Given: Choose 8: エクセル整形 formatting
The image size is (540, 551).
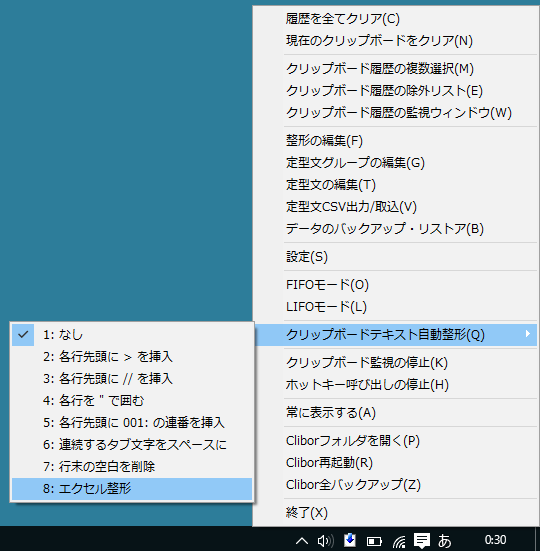Looking at the screenshot, I should (x=132, y=489).
